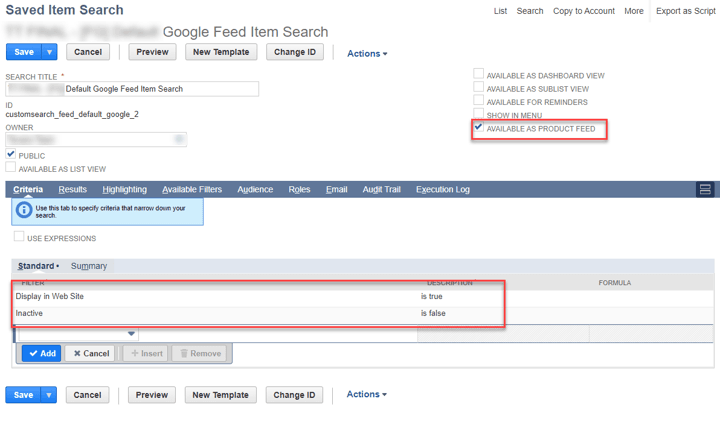
Task: Enable Use Expressions checkbox
Action: (x=19, y=236)
